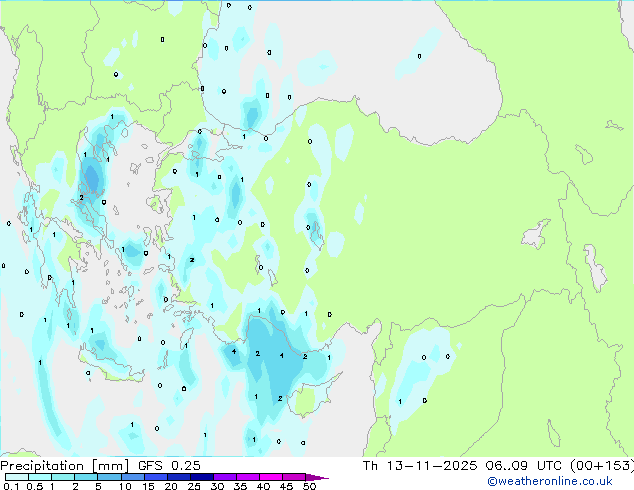Select the 5–10 mm legend swatch

click(109, 477)
